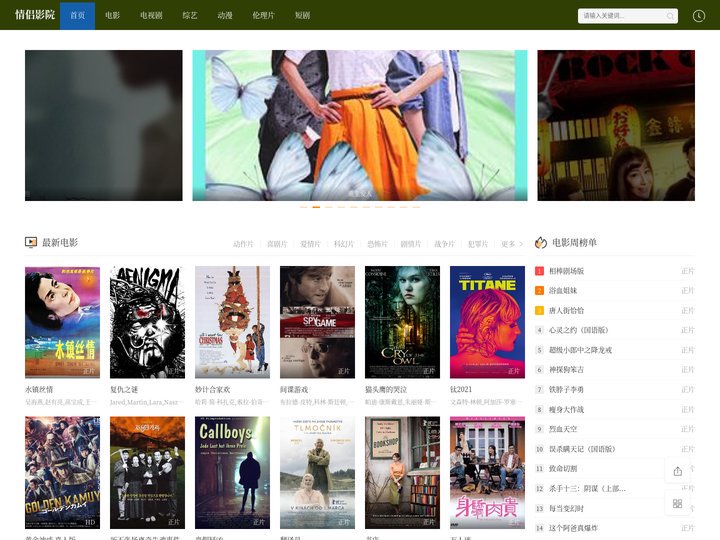Open the Korean group poster in second row
720x540 pixels.
click(x=147, y=472)
